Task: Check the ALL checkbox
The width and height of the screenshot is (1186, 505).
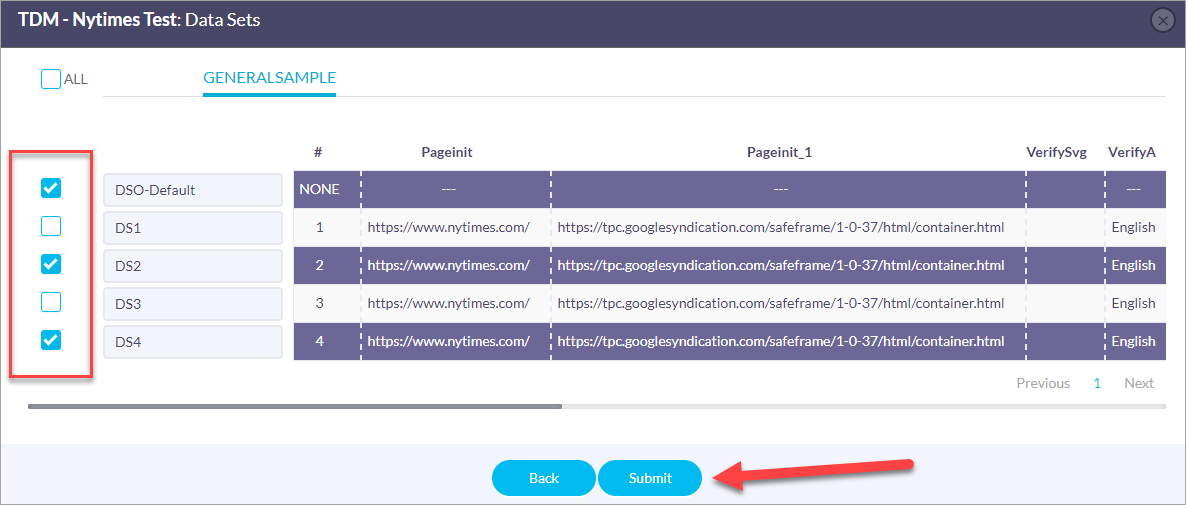Action: (51, 79)
